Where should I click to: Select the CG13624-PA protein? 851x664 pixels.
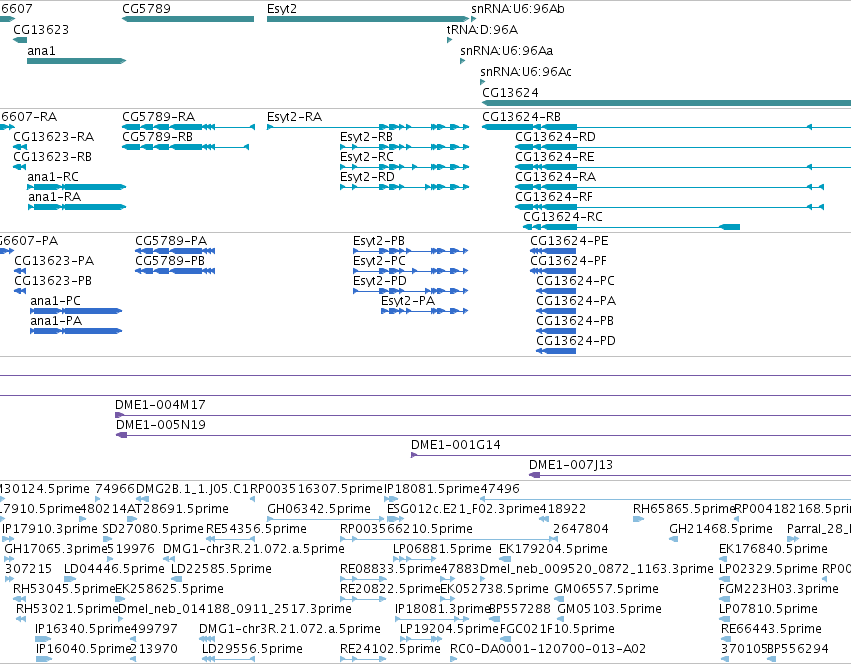tap(556, 311)
